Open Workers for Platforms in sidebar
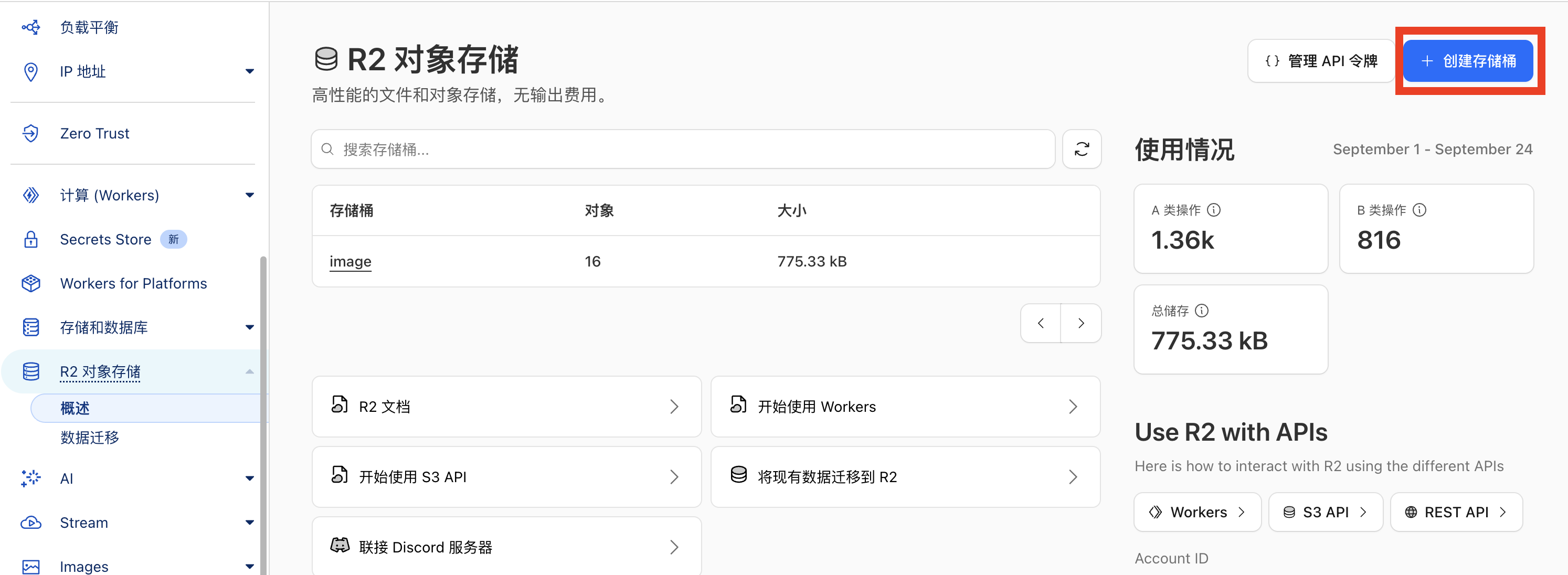 (x=133, y=283)
